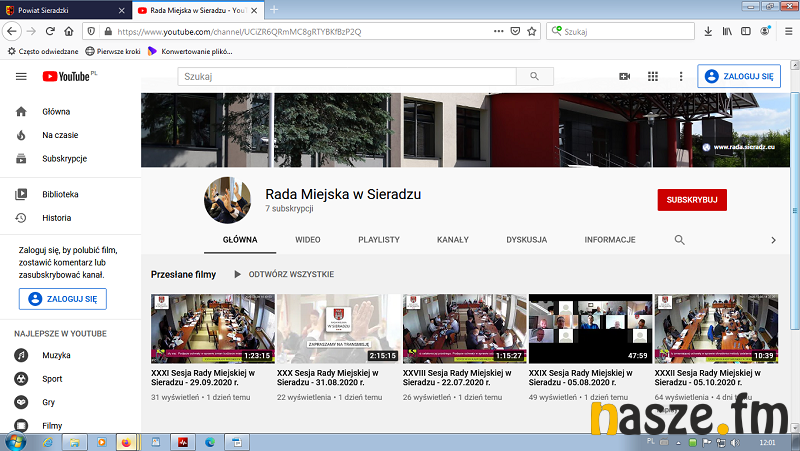
Task: Open the YouTube apps grid icon
Action: (653, 76)
